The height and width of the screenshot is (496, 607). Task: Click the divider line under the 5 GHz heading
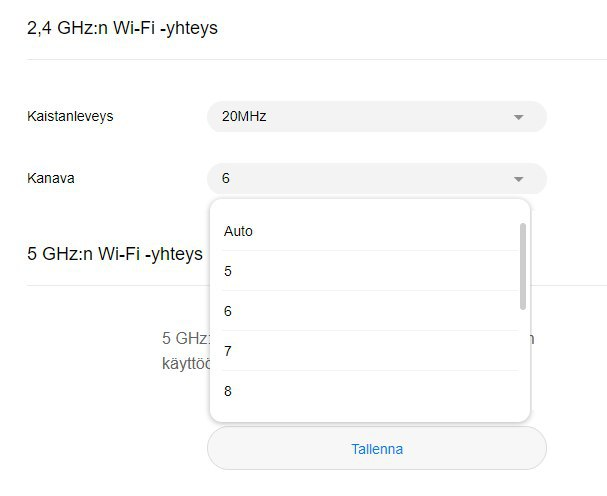point(110,285)
